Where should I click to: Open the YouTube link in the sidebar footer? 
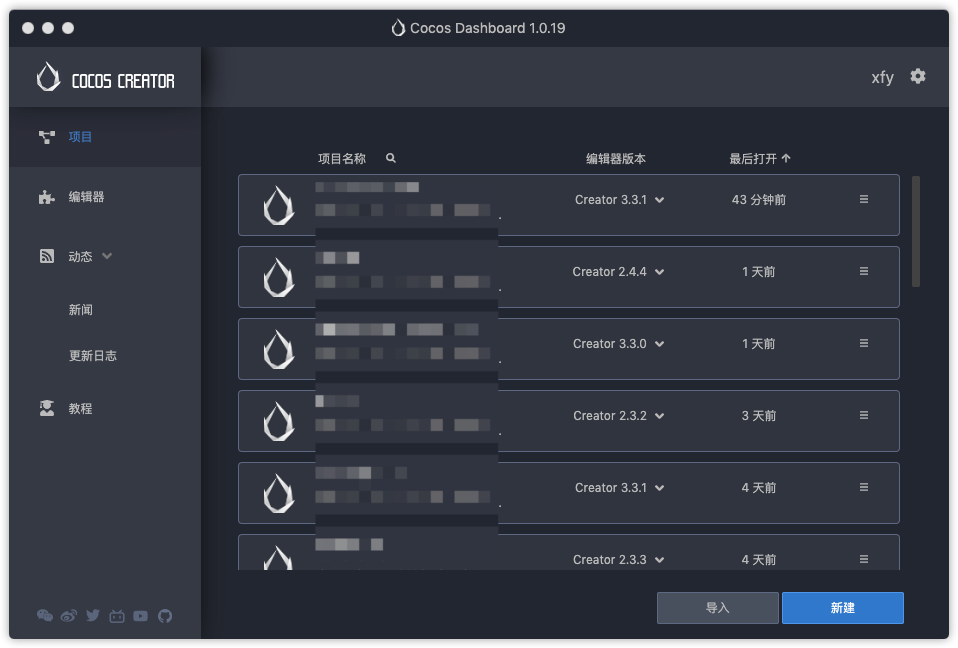tap(141, 616)
